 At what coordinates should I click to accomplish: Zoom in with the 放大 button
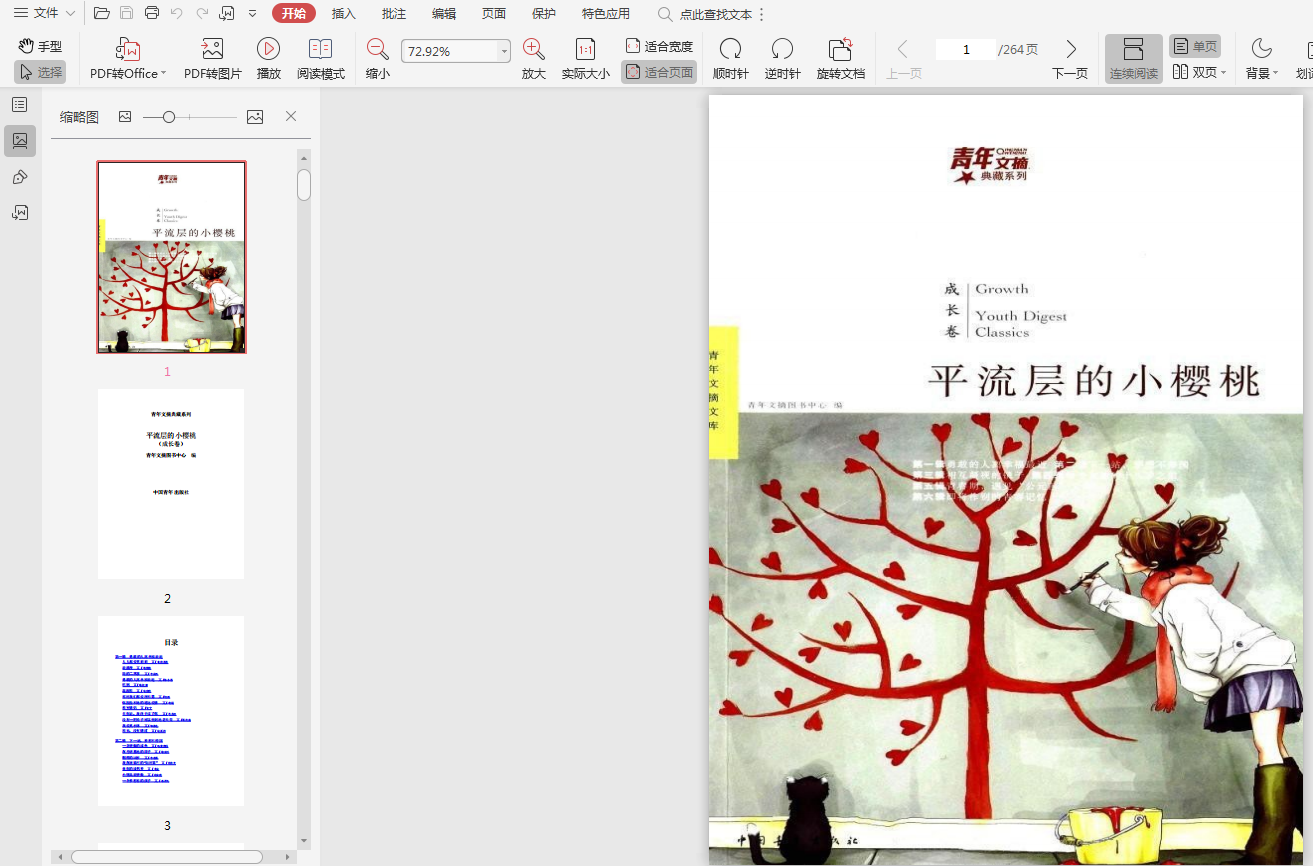(x=534, y=60)
